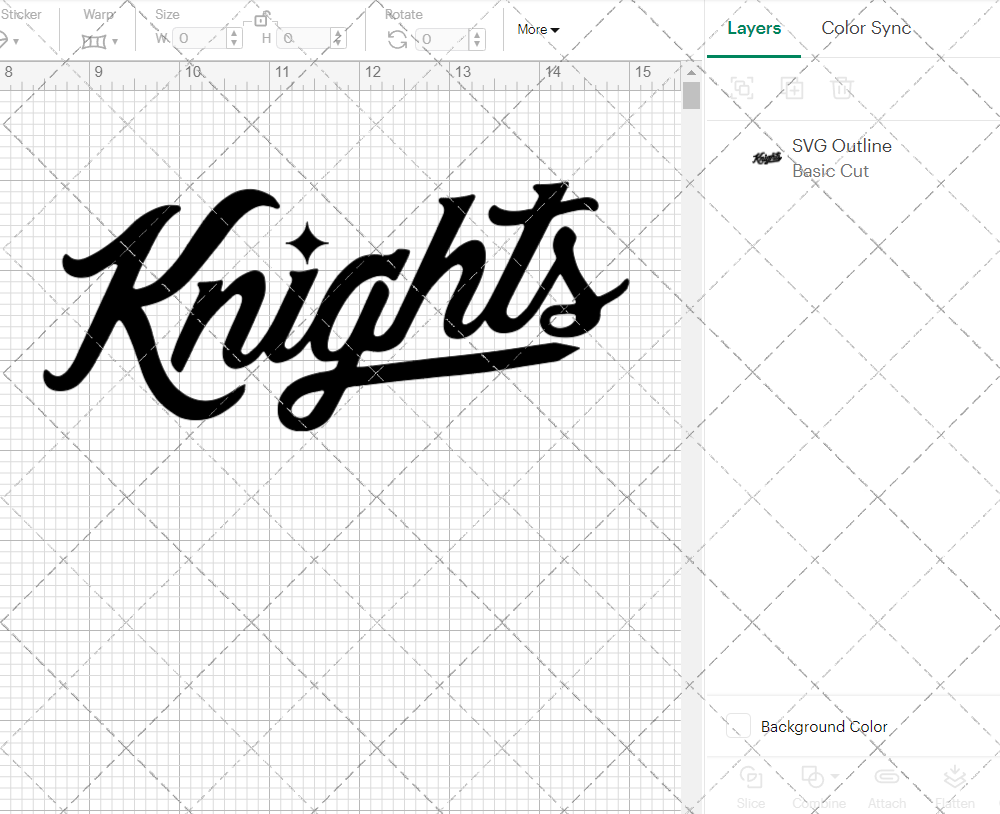Screen dimensions: 1000x814
Task: Click the Duplicate layer icon
Action: click(793, 88)
